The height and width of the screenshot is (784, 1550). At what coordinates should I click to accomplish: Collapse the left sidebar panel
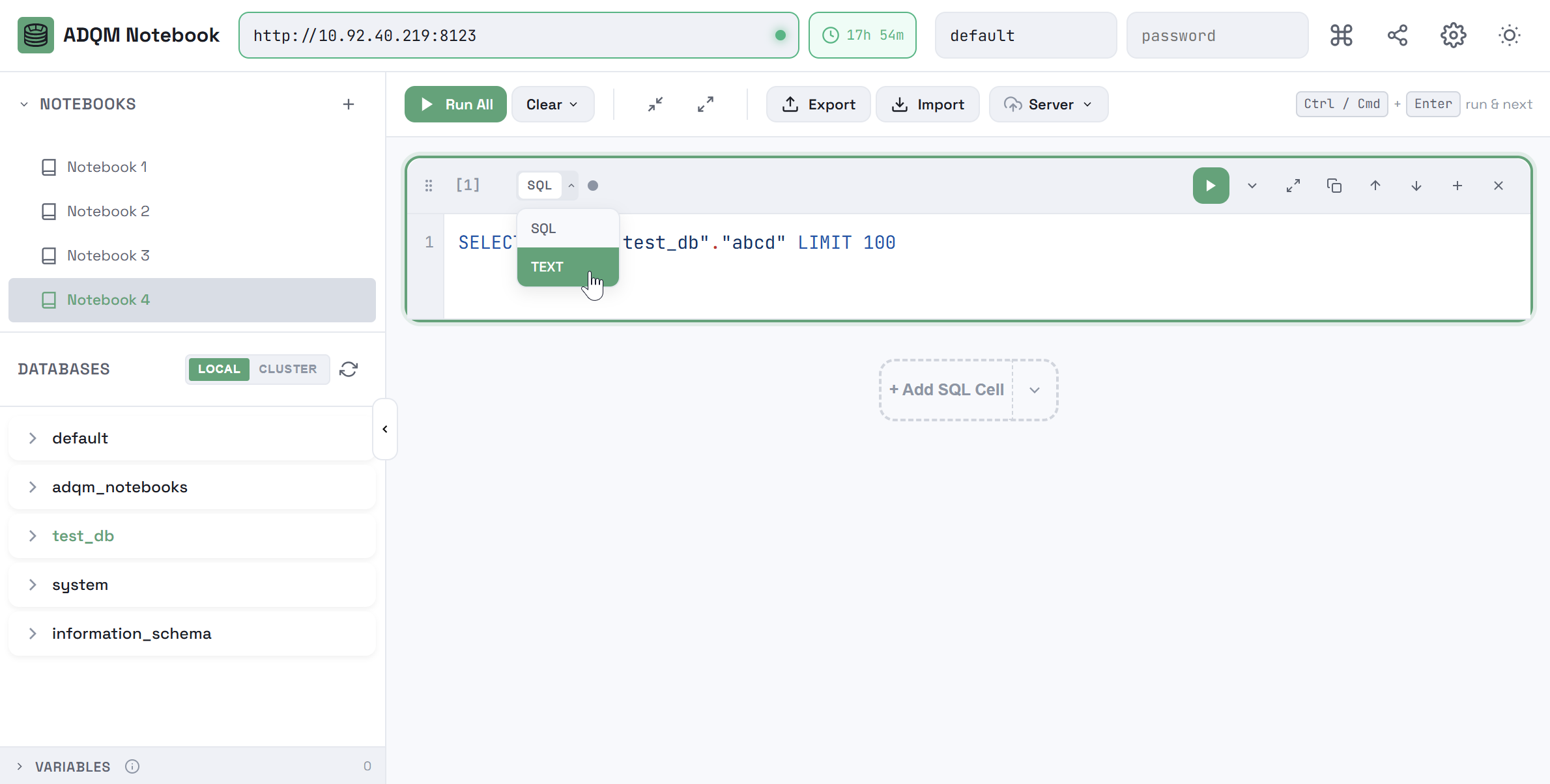(x=384, y=429)
